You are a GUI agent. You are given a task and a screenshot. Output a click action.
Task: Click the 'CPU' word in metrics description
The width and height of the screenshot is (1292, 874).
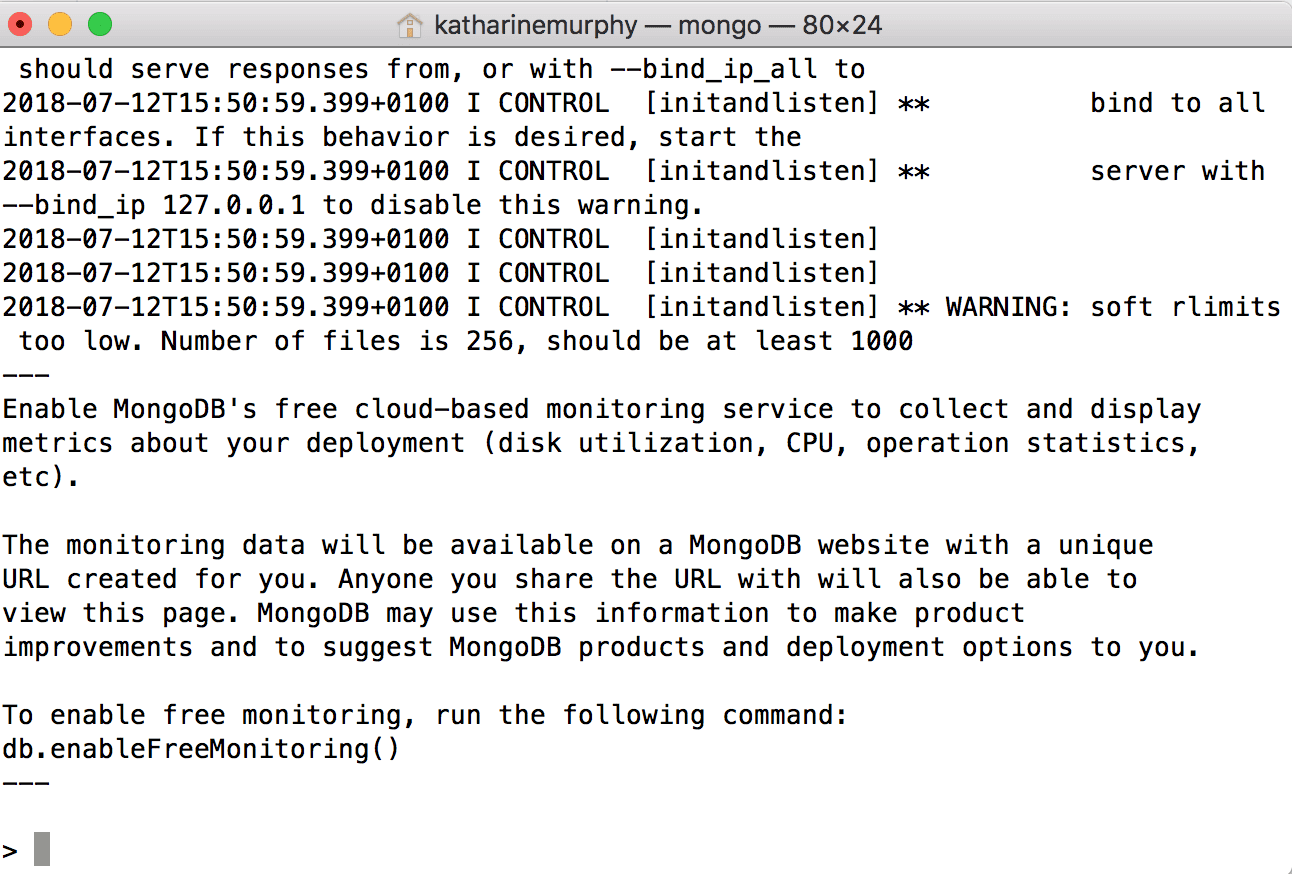coord(809,442)
